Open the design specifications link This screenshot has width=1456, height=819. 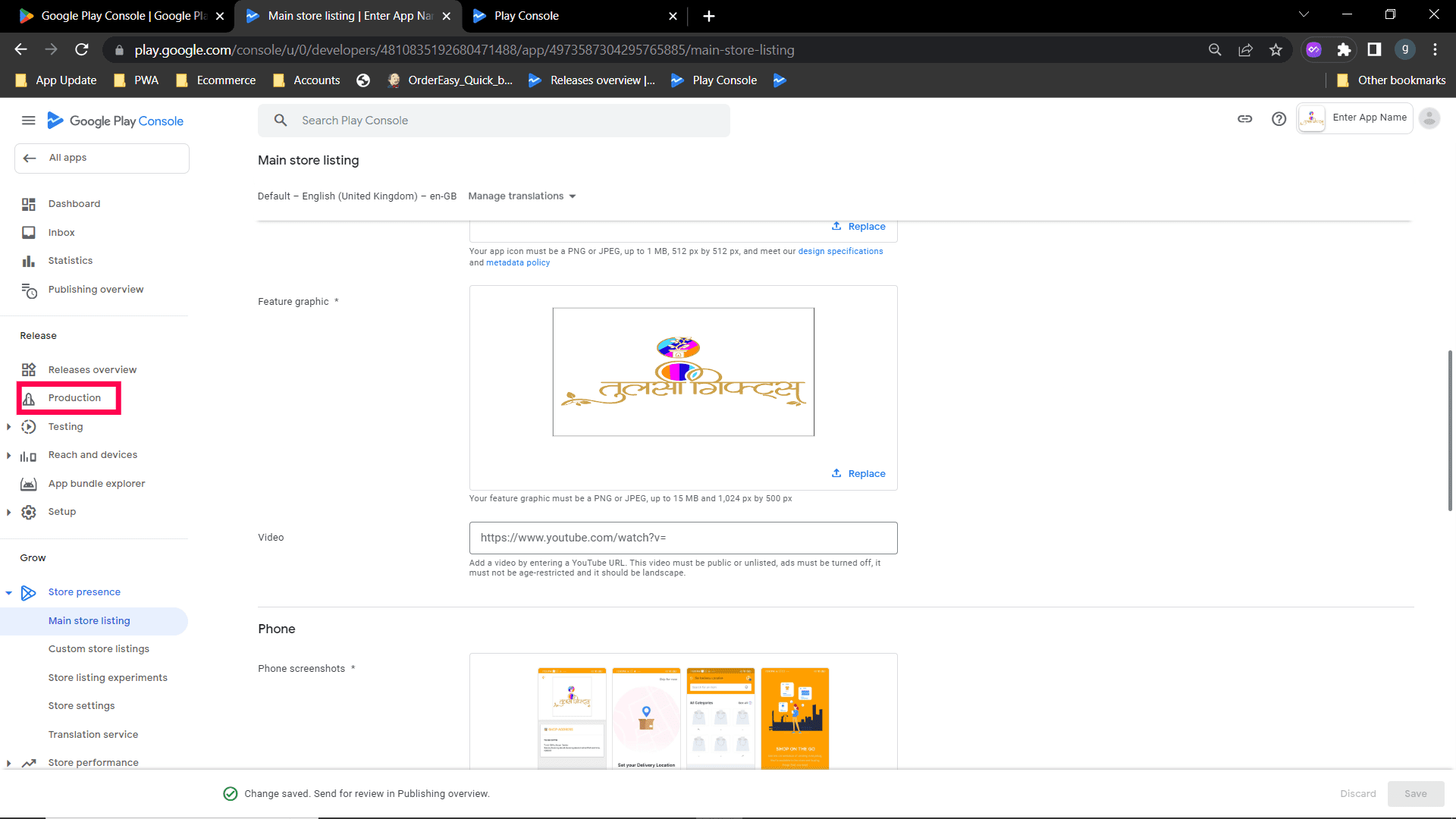(x=840, y=252)
